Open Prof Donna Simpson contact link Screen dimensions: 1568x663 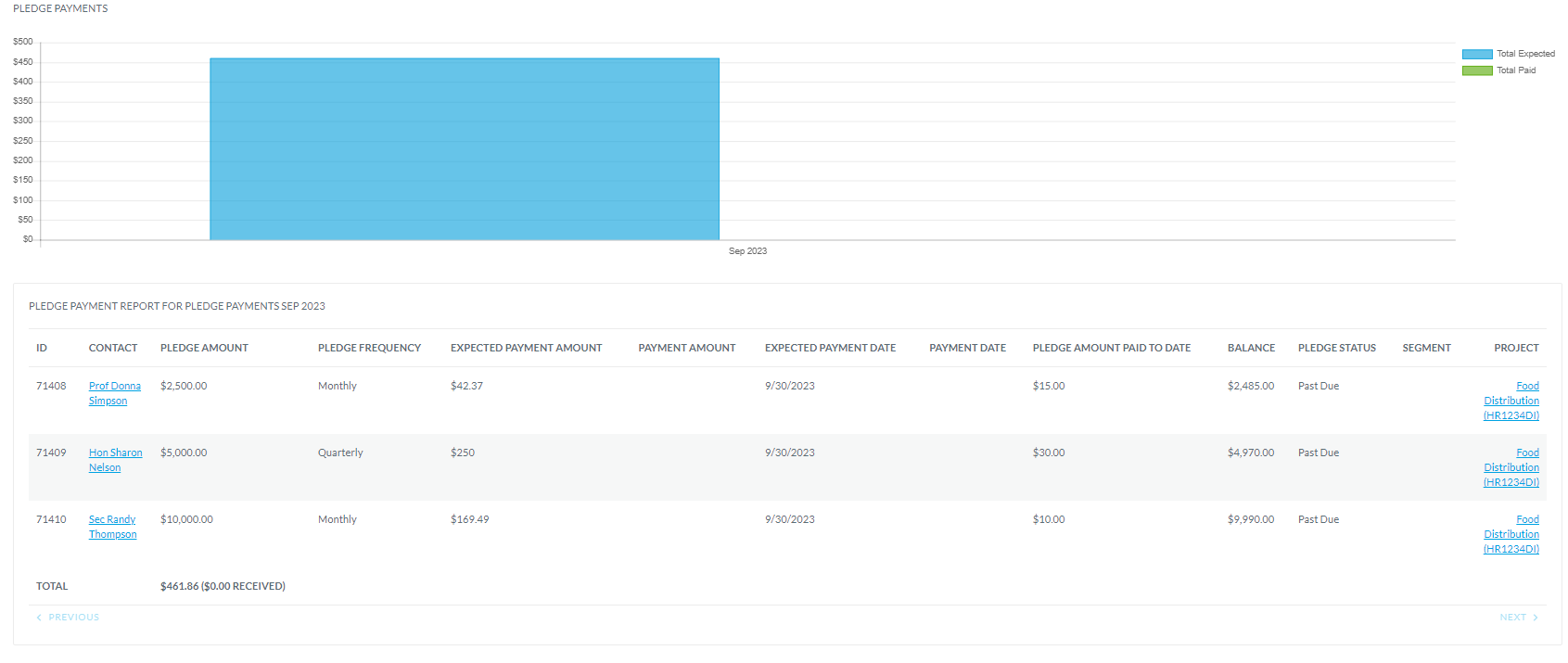(115, 393)
